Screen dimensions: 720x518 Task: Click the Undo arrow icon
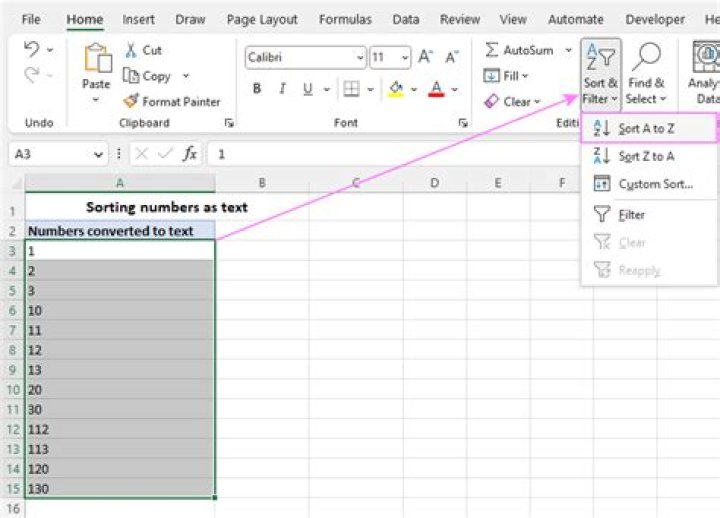pyautogui.click(x=31, y=50)
